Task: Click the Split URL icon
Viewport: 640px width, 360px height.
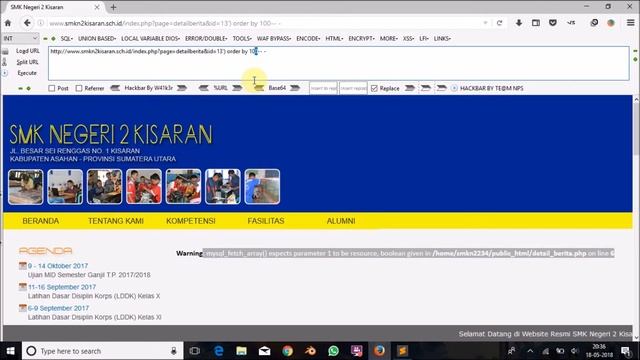Action: click(4, 62)
